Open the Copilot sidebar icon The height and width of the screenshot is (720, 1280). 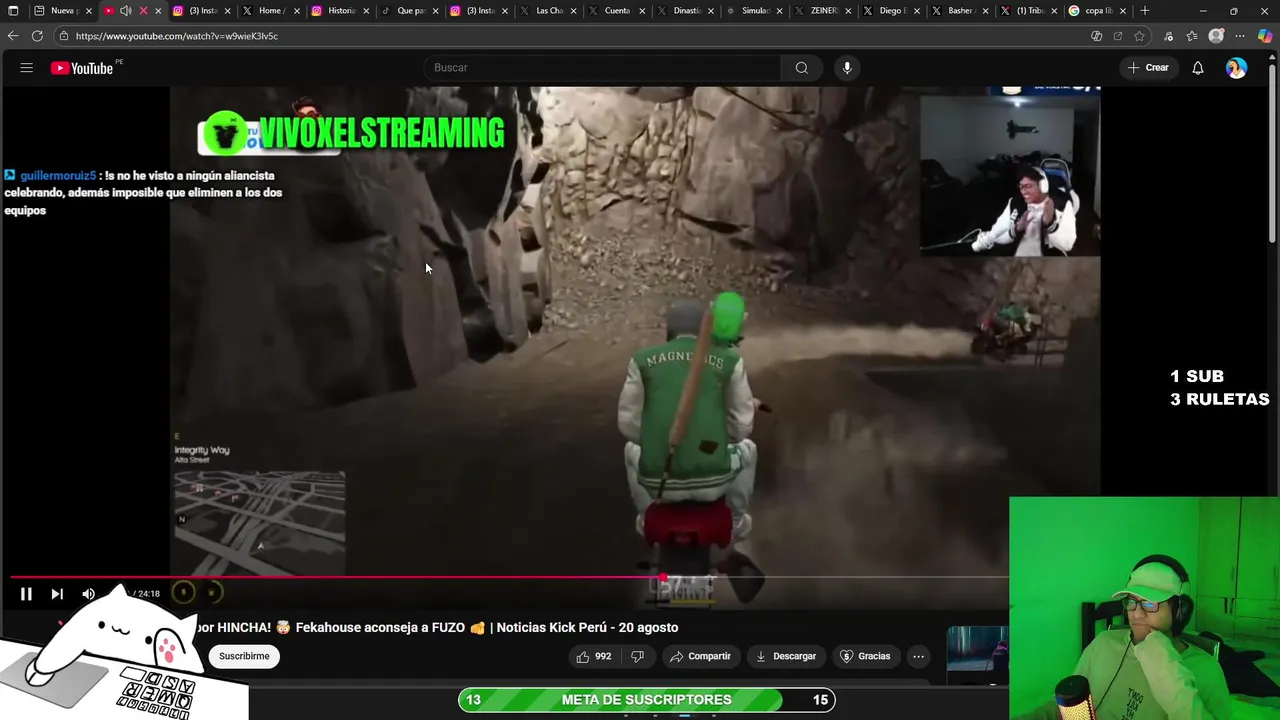(1265, 36)
